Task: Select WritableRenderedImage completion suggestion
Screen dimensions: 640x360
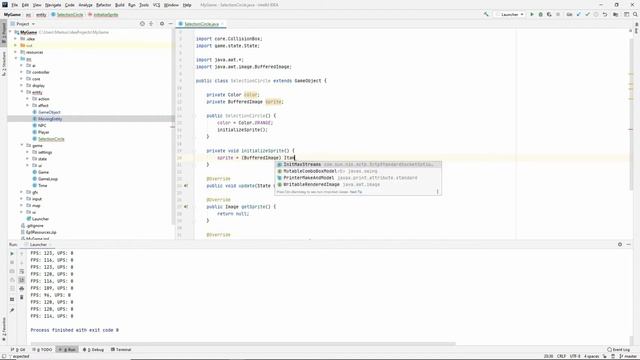Action: pos(358,184)
